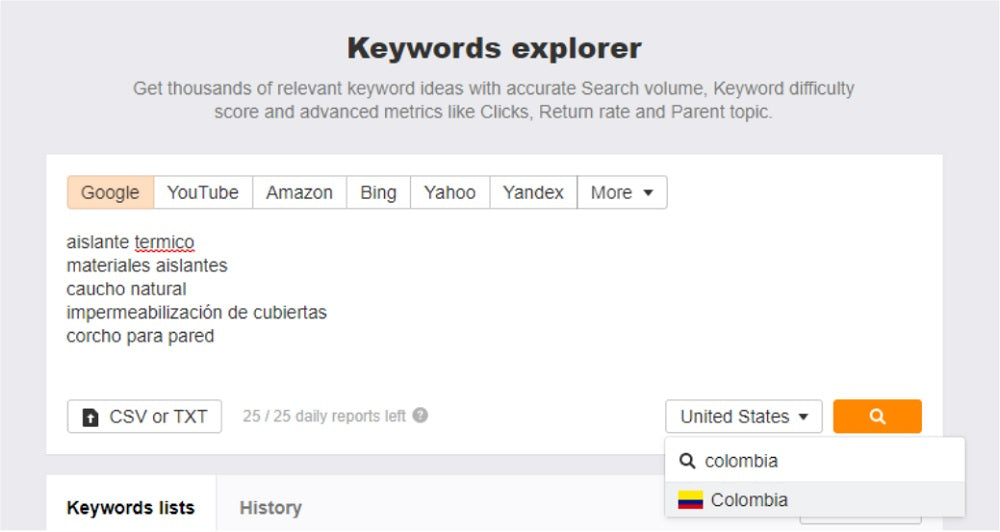Image resolution: width=1000 pixels, height=532 pixels.
Task: Click the magnifier icon in country search
Action: click(x=687, y=461)
